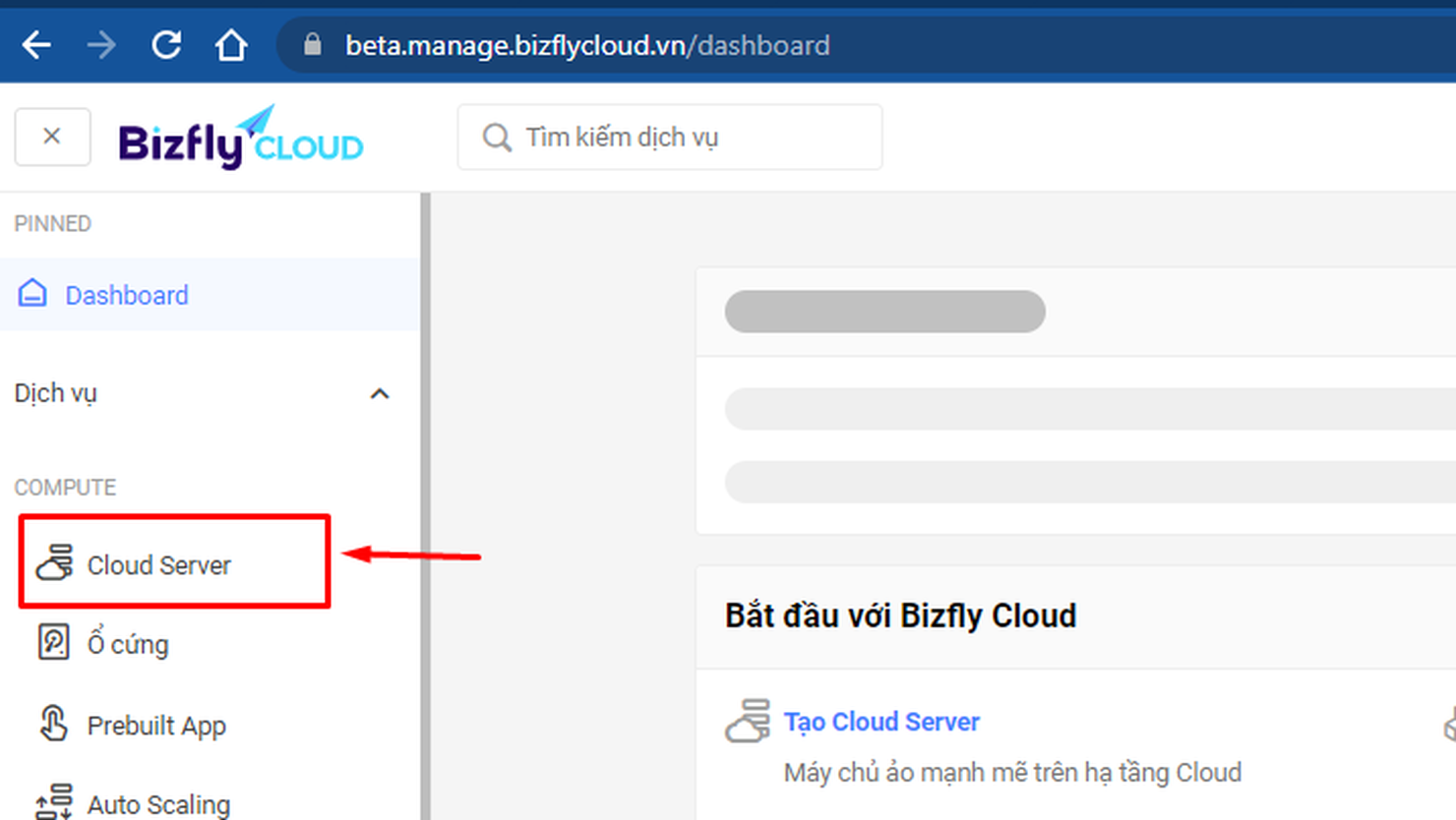
Task: Click the Ổ cứng disk icon
Action: coord(53,642)
